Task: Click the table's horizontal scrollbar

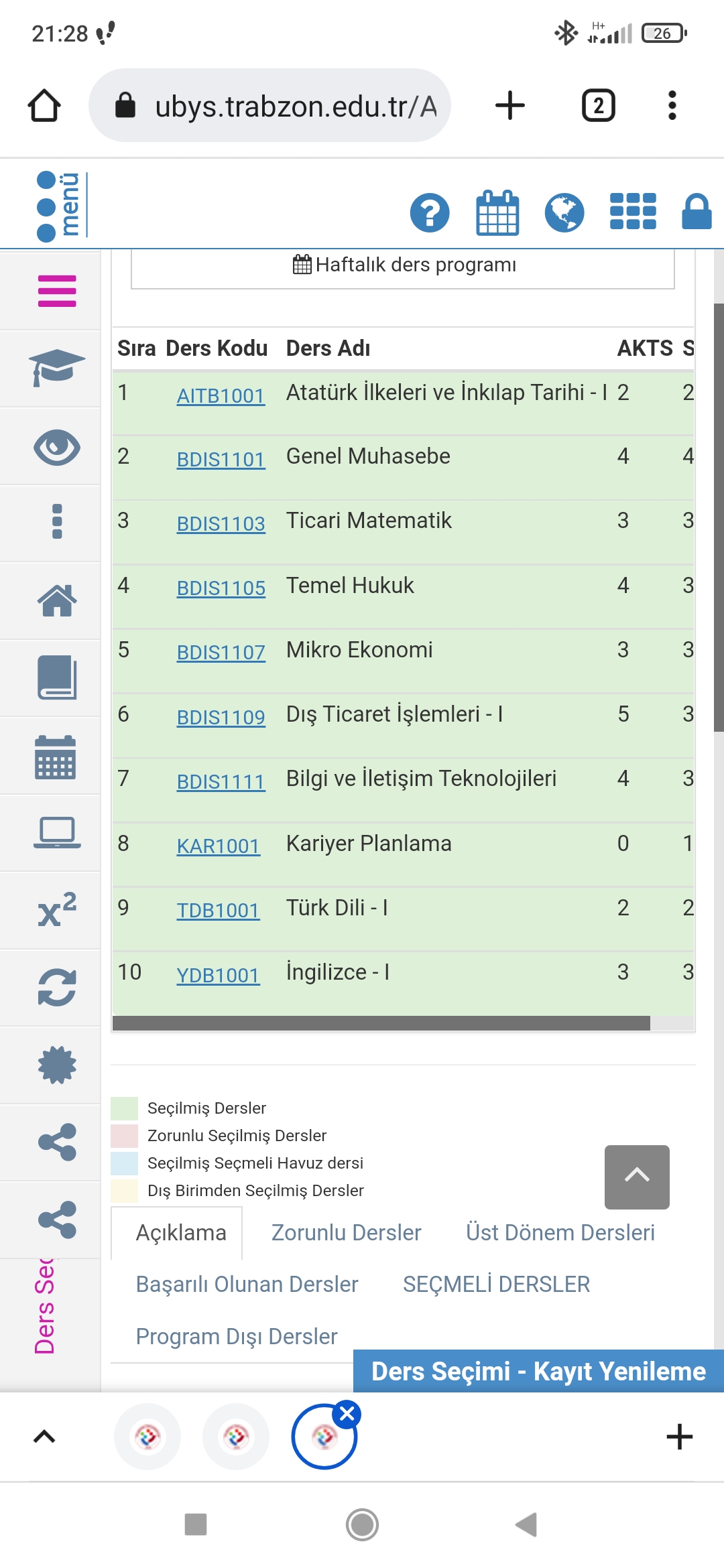Action: 381,1023
